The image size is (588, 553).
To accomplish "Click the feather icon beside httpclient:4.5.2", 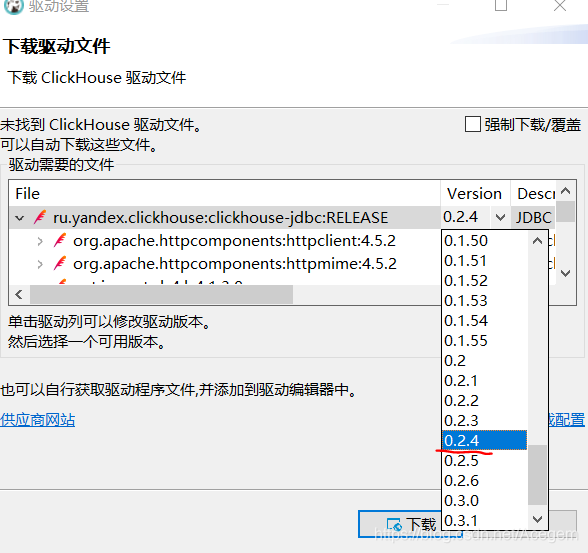I will click(60, 240).
